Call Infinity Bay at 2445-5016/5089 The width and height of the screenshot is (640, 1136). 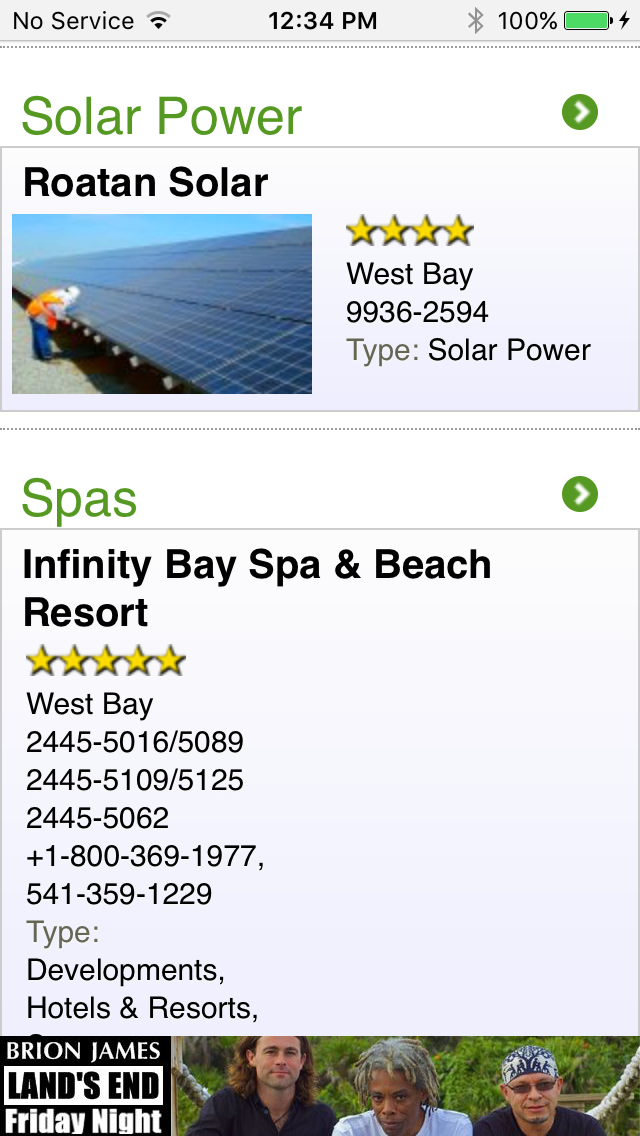135,742
